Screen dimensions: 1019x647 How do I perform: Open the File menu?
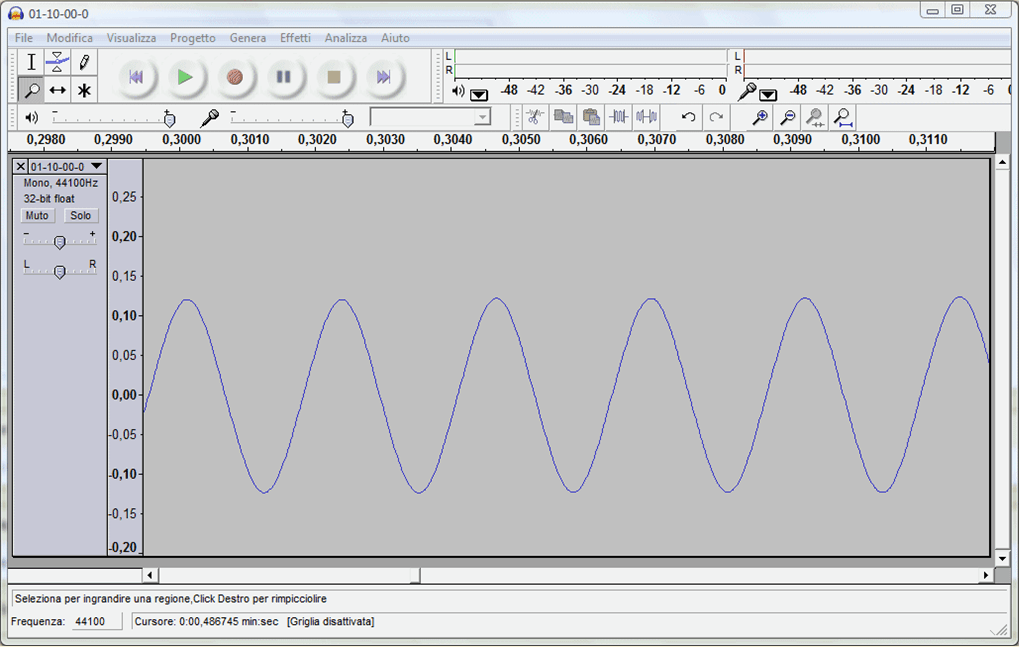(24, 38)
